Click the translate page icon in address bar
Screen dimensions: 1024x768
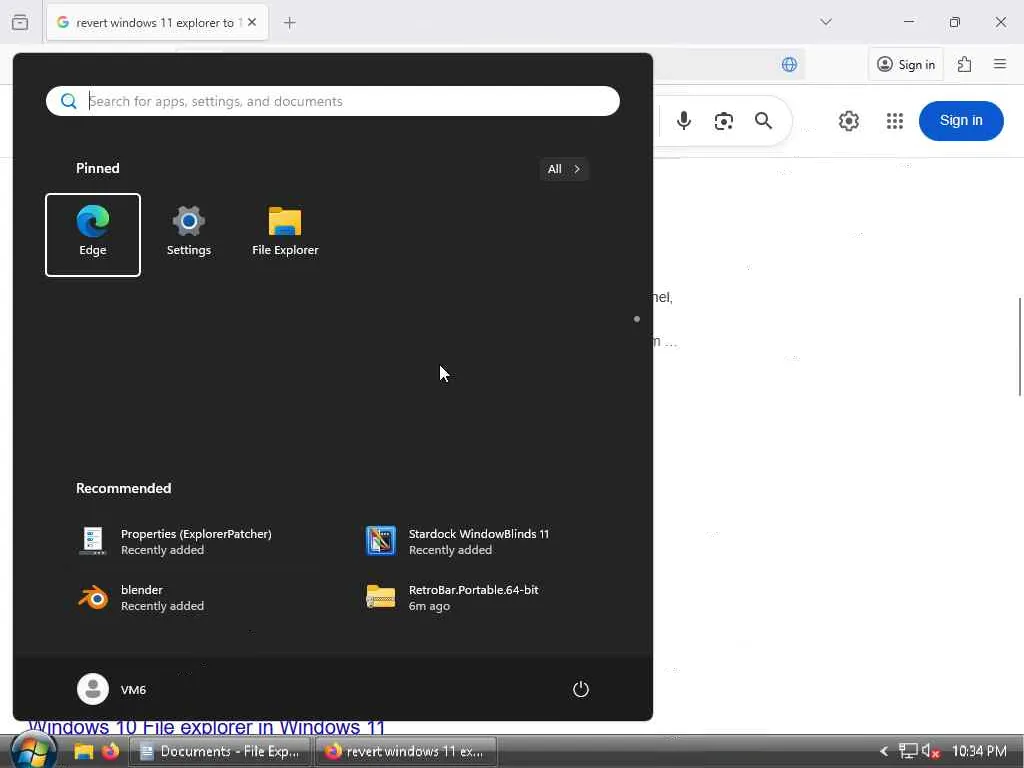coord(789,64)
